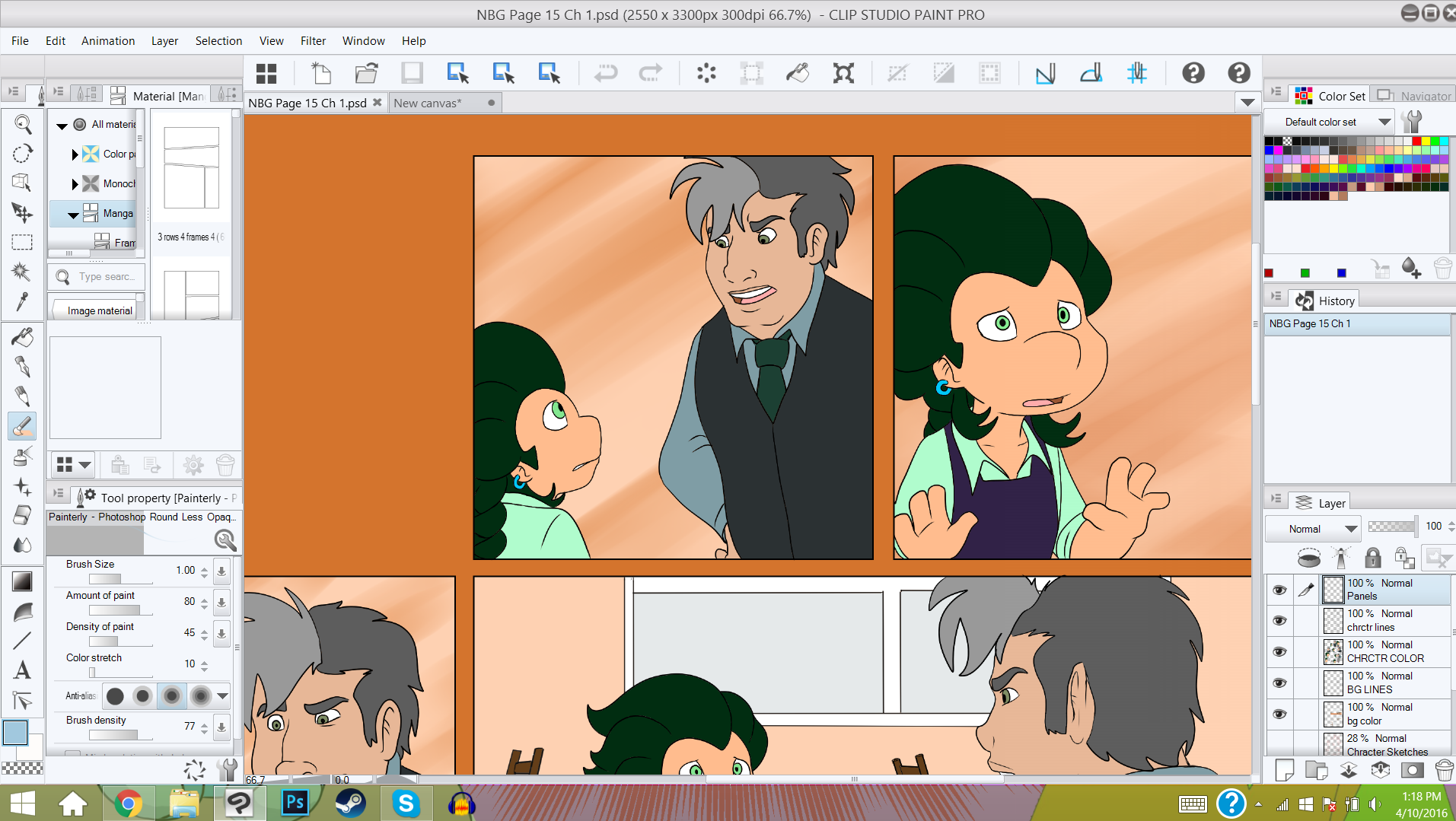Open the Layer menu
Image resolution: width=1456 pixels, height=821 pixels.
point(164,41)
